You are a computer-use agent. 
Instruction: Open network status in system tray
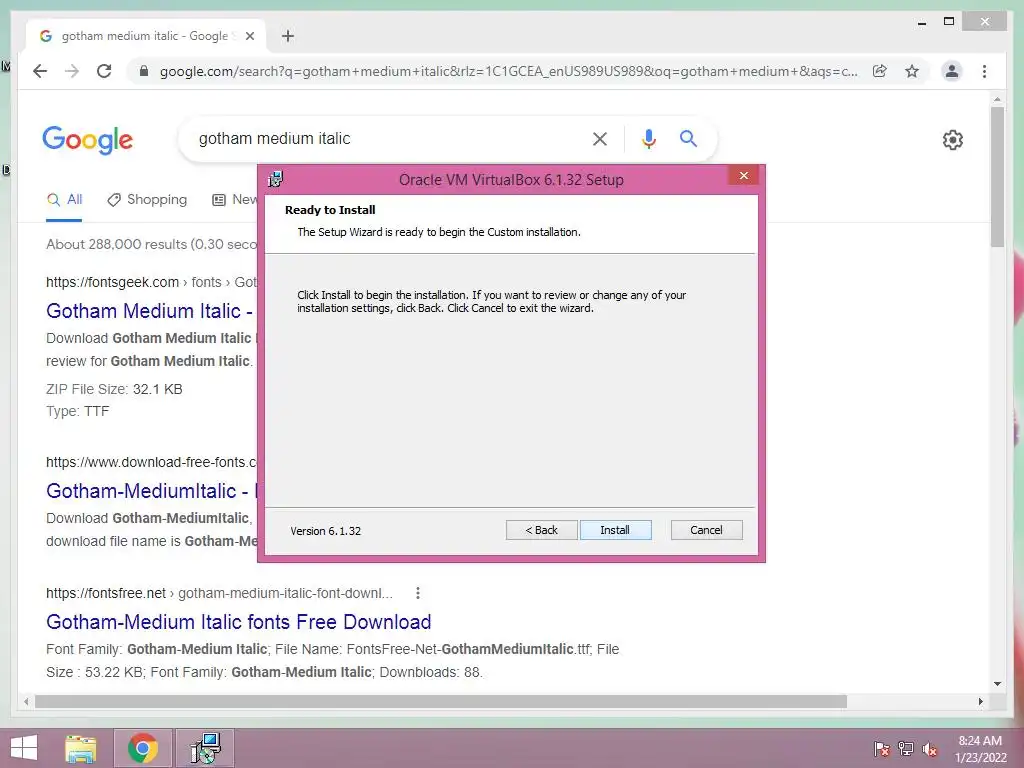906,749
